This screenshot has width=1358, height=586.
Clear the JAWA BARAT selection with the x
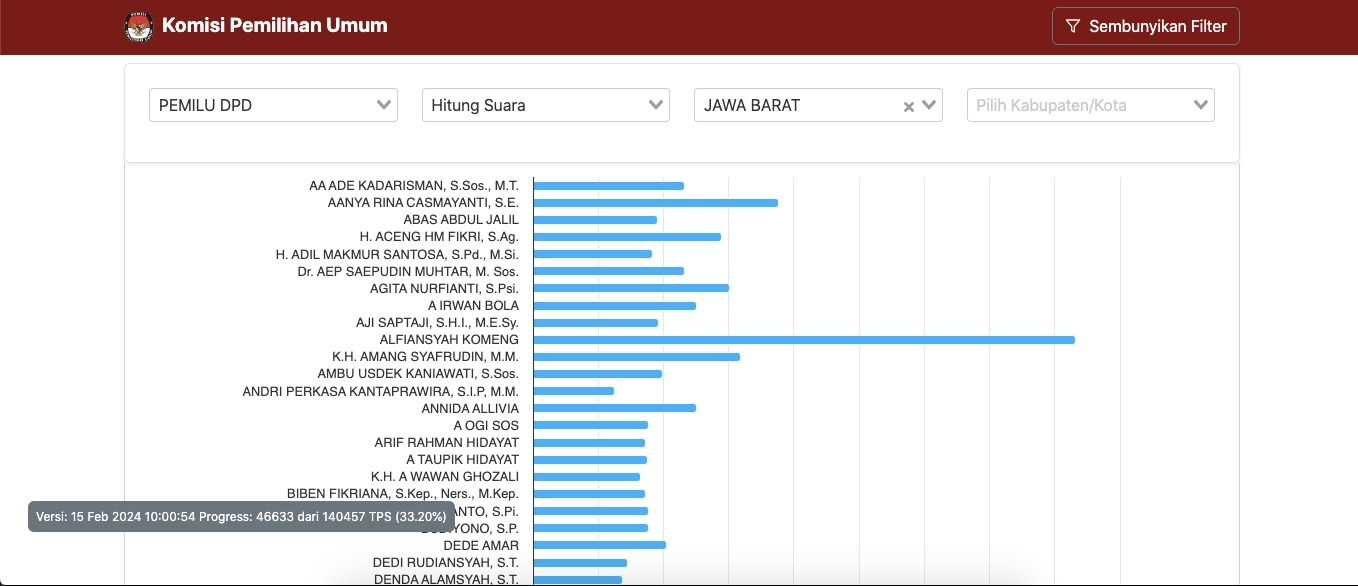[909, 106]
